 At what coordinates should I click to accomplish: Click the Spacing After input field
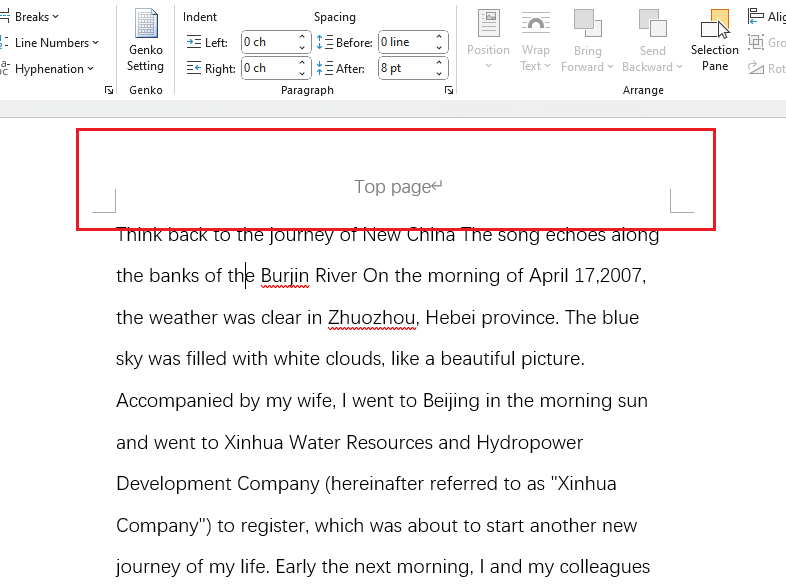coord(407,68)
